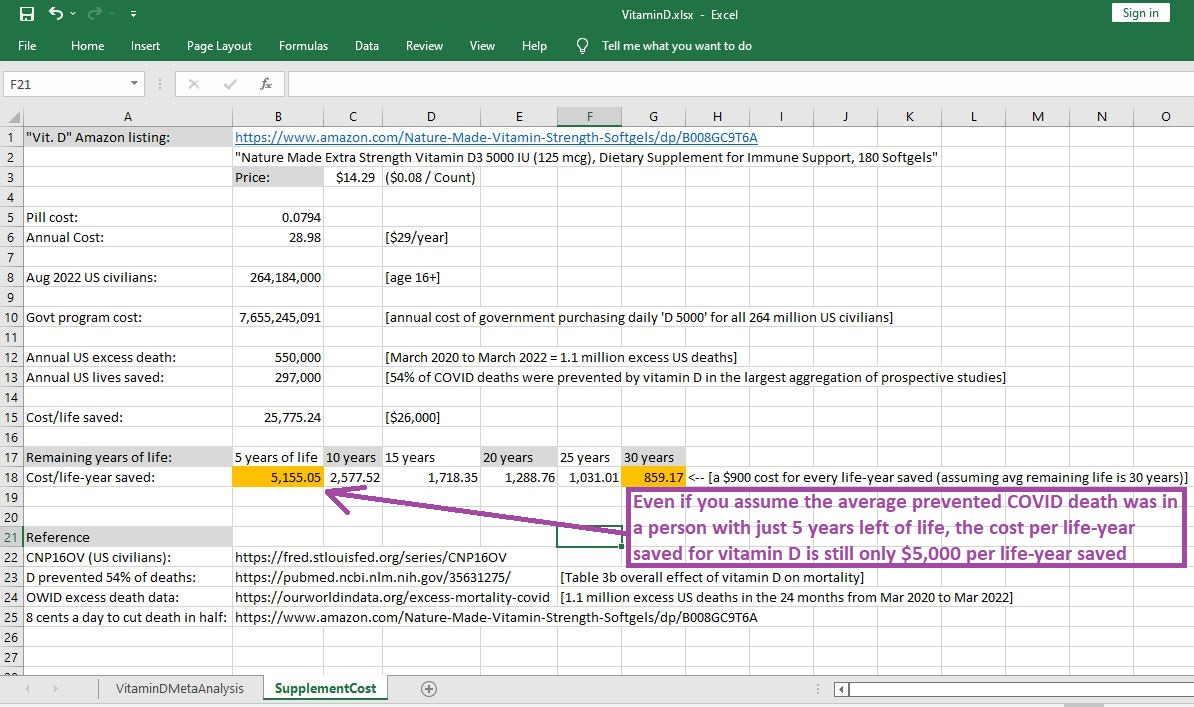Click the orange cell 859.17
1194x707 pixels.
click(653, 478)
